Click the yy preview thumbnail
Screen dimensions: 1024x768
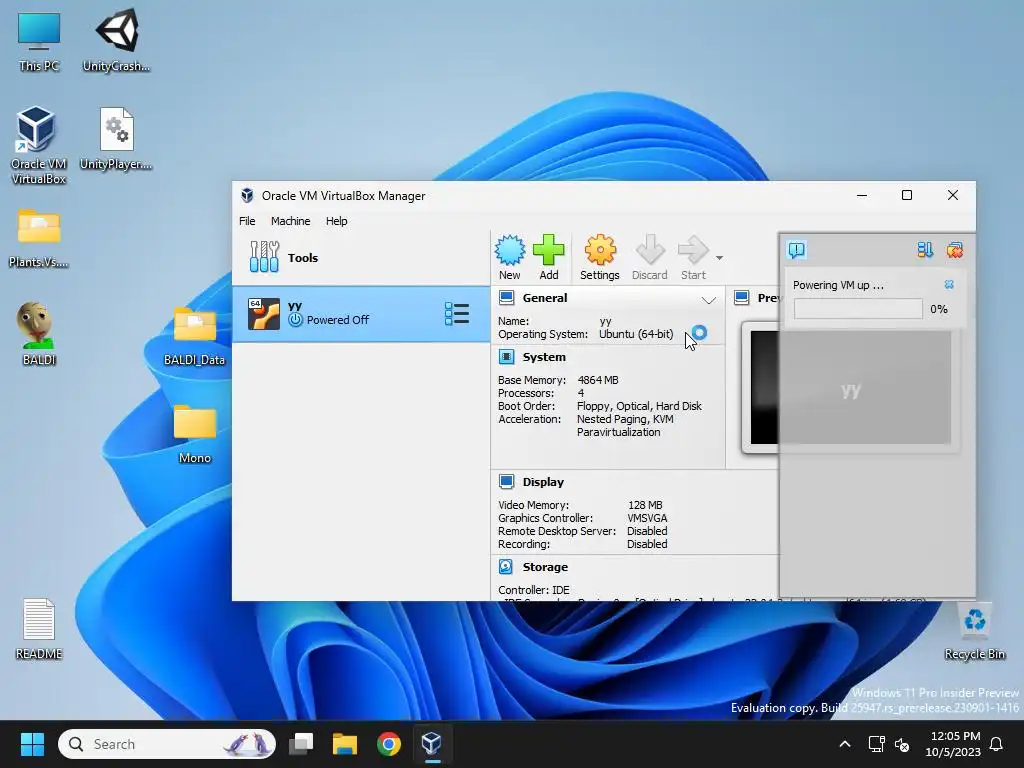click(851, 388)
